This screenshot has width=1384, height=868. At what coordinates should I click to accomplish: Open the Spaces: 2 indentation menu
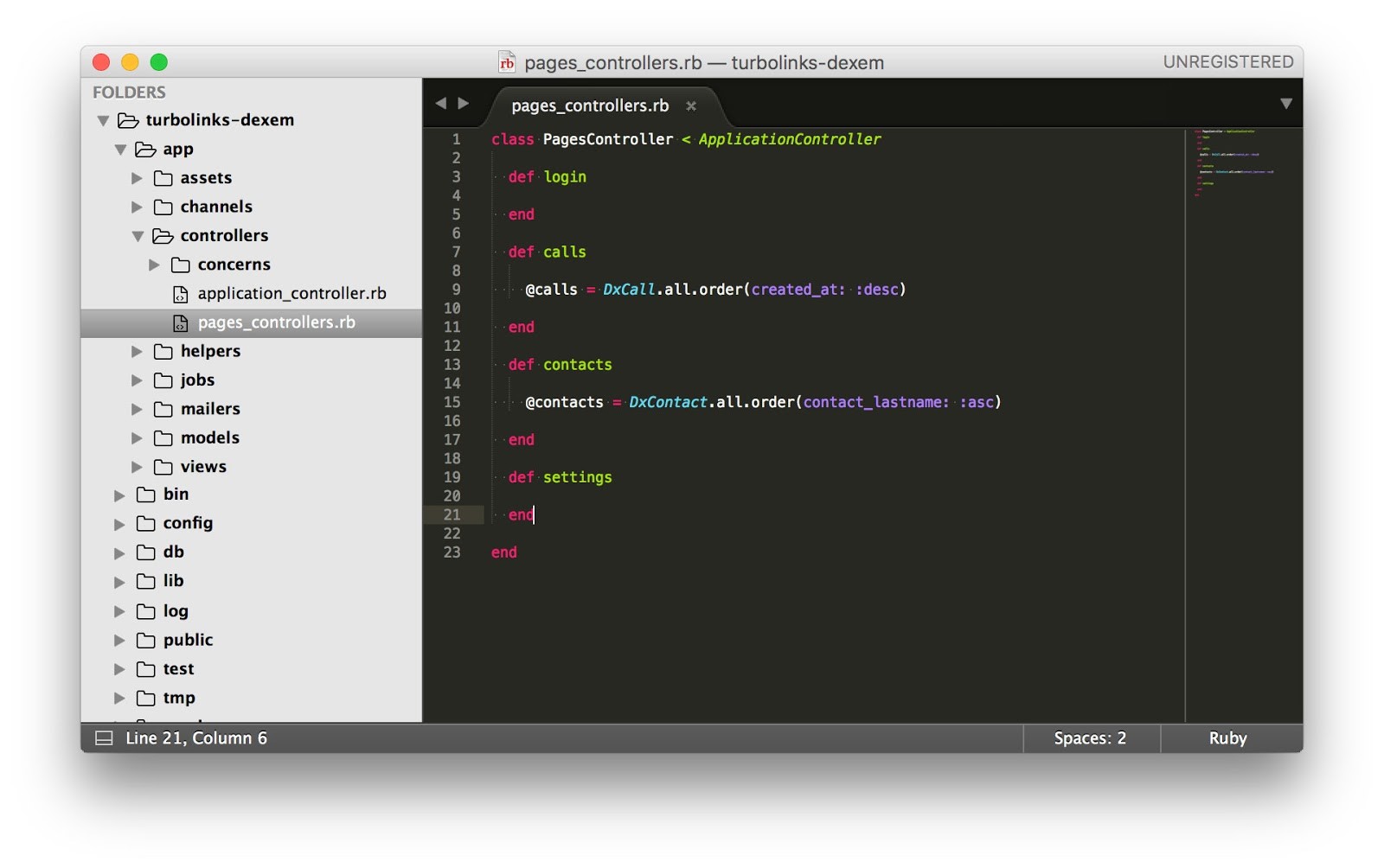coord(1090,738)
